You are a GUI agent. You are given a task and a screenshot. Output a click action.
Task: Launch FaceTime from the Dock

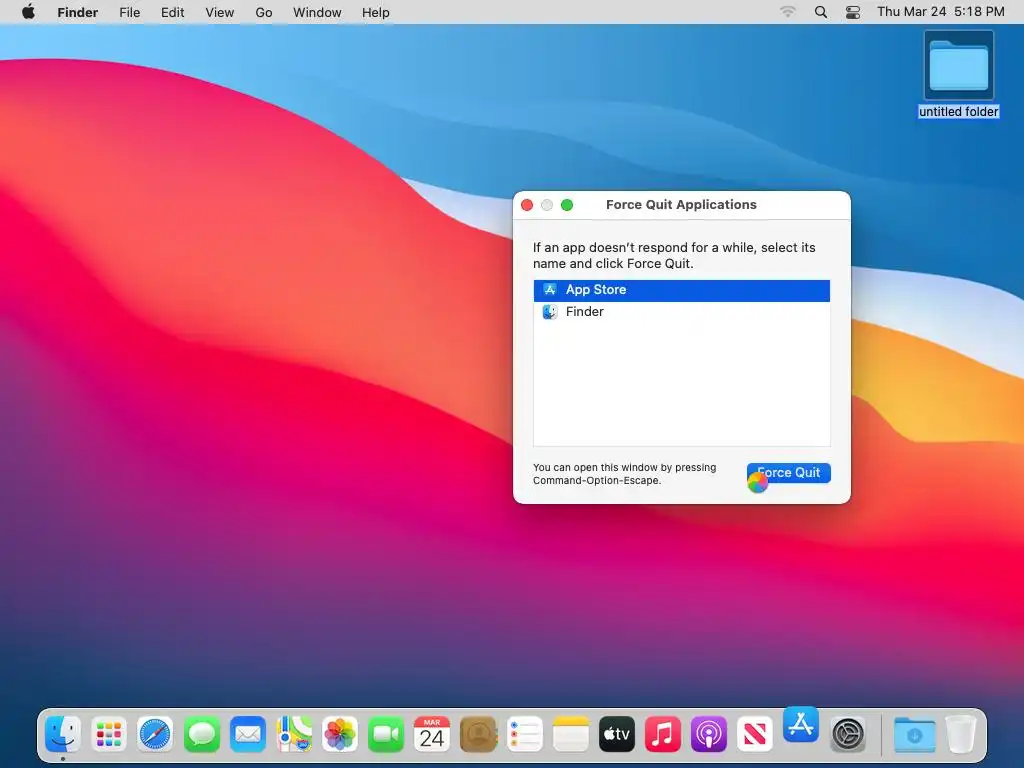[386, 734]
